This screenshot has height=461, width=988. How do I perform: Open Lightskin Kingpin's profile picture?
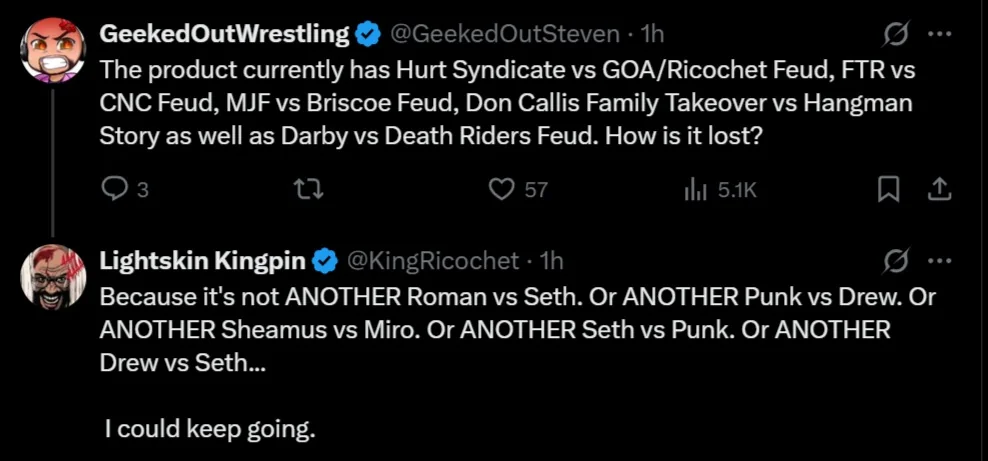pyautogui.click(x=53, y=274)
